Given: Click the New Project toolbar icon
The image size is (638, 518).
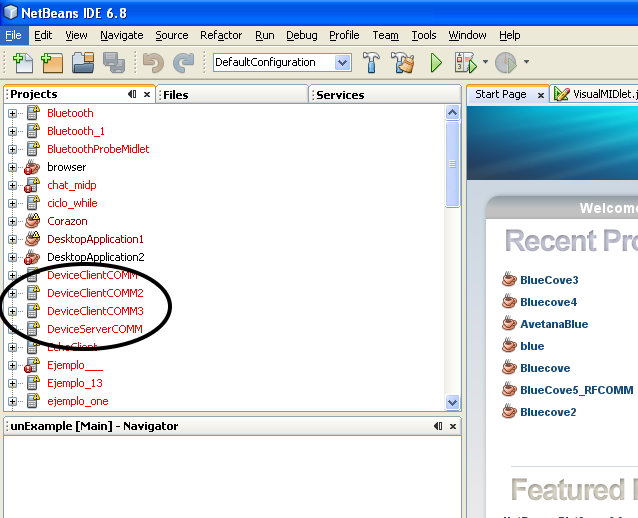Looking at the screenshot, I should pyautogui.click(x=52, y=63).
